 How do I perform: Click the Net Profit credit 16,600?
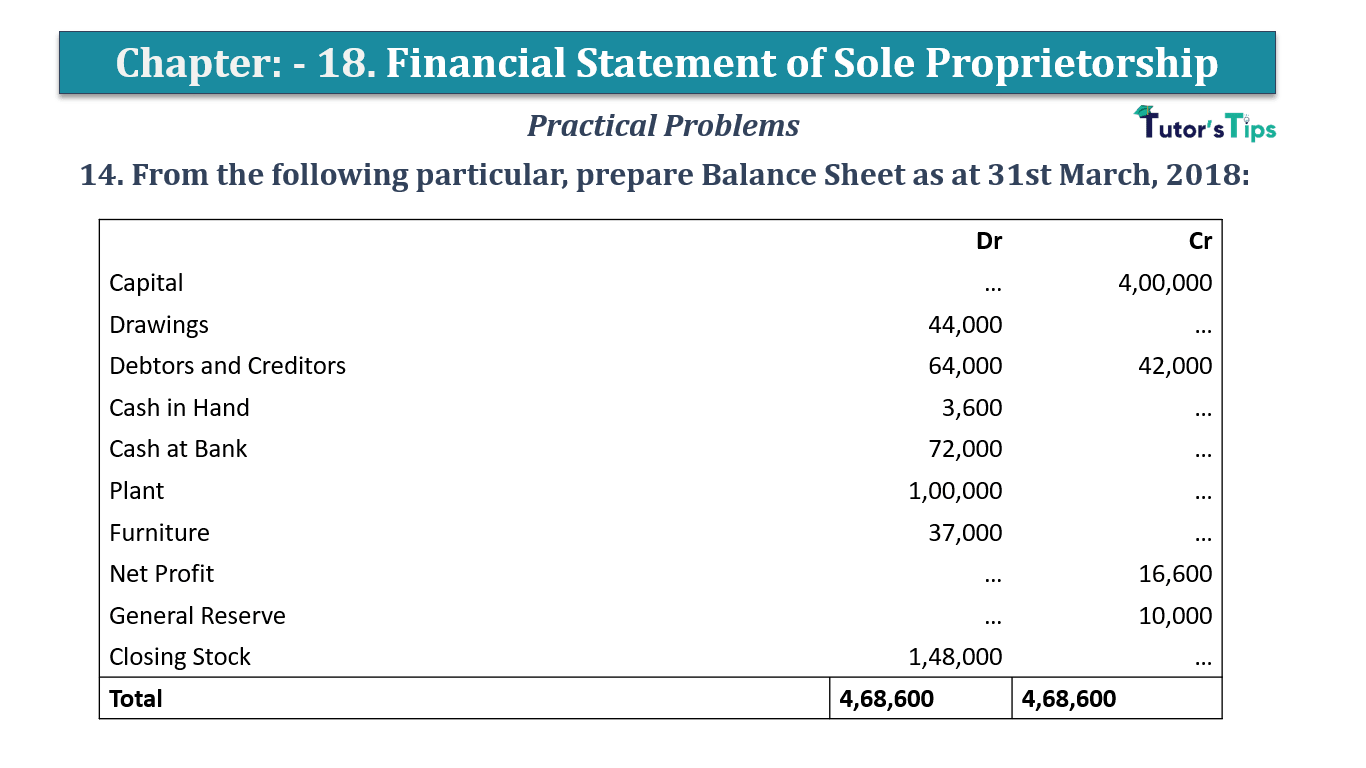click(x=1175, y=574)
